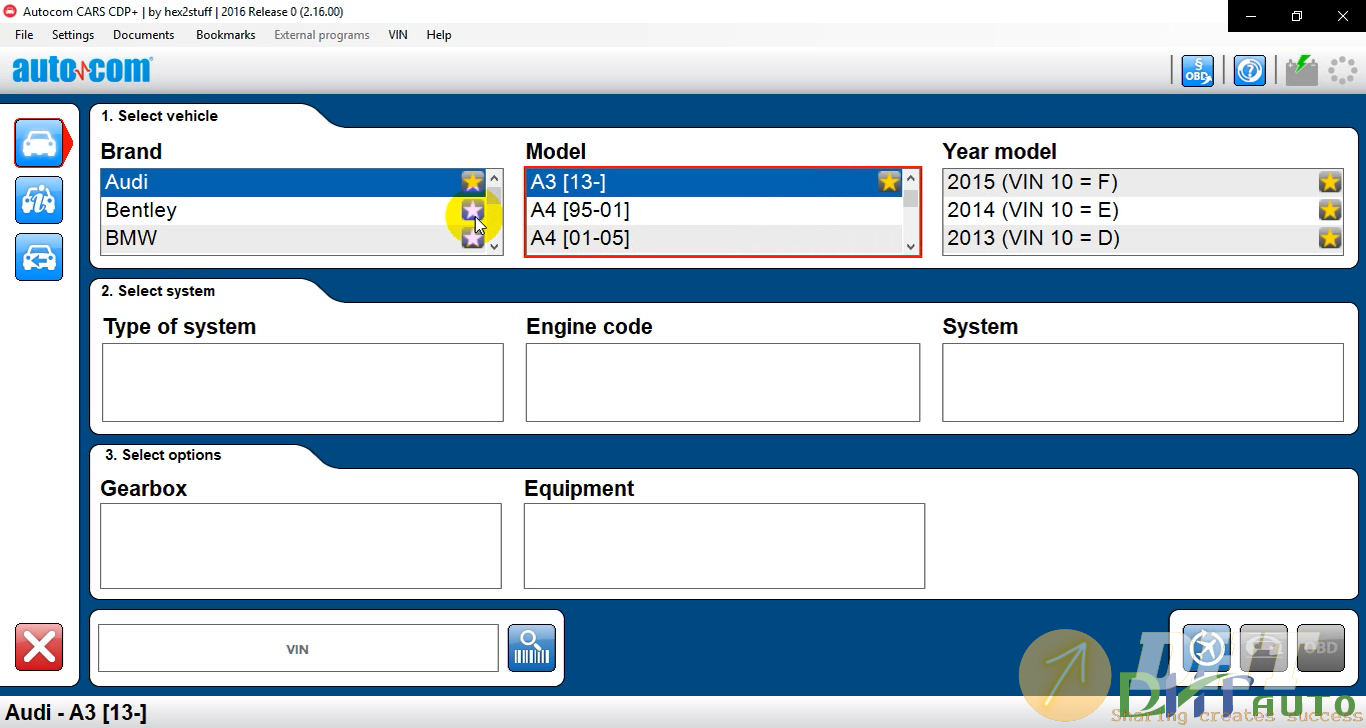
Task: Open the generic OBD icon in the toolbar
Action: [1197, 71]
